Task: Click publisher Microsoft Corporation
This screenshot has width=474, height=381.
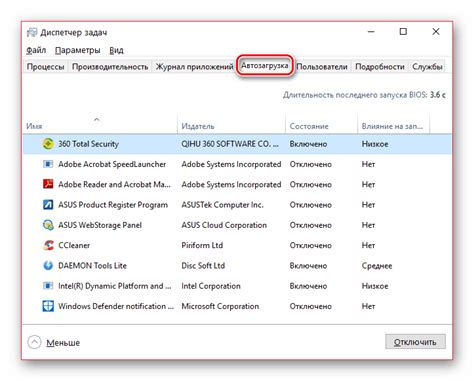Action: coord(220,306)
